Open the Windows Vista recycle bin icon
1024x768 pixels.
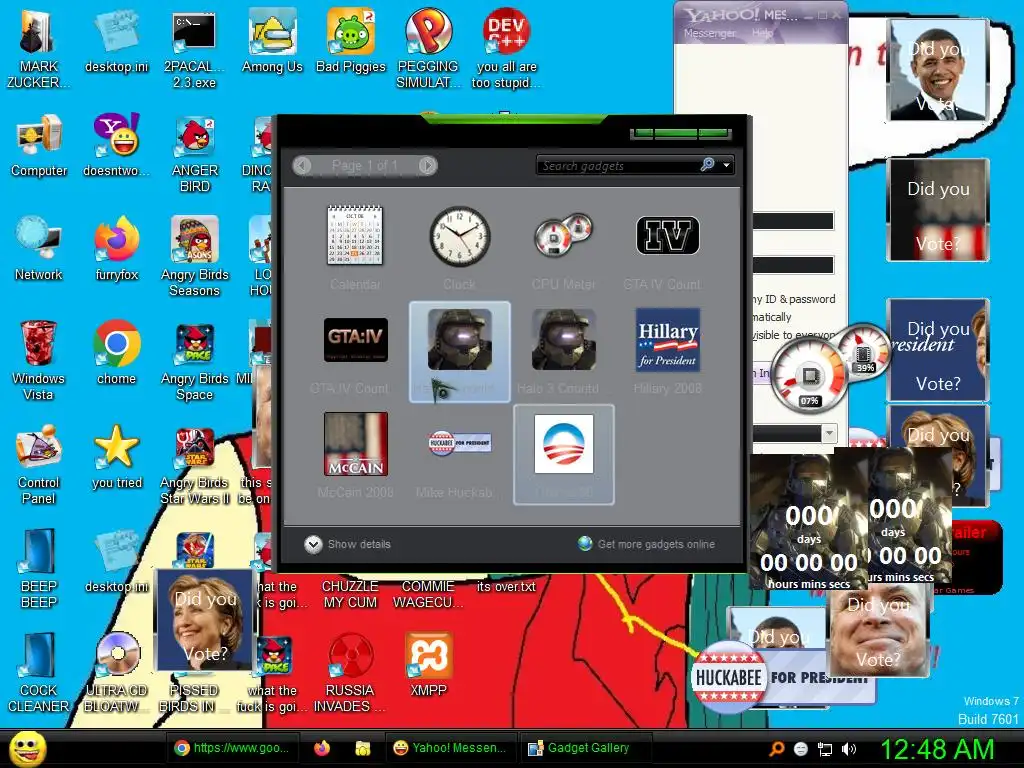point(39,360)
